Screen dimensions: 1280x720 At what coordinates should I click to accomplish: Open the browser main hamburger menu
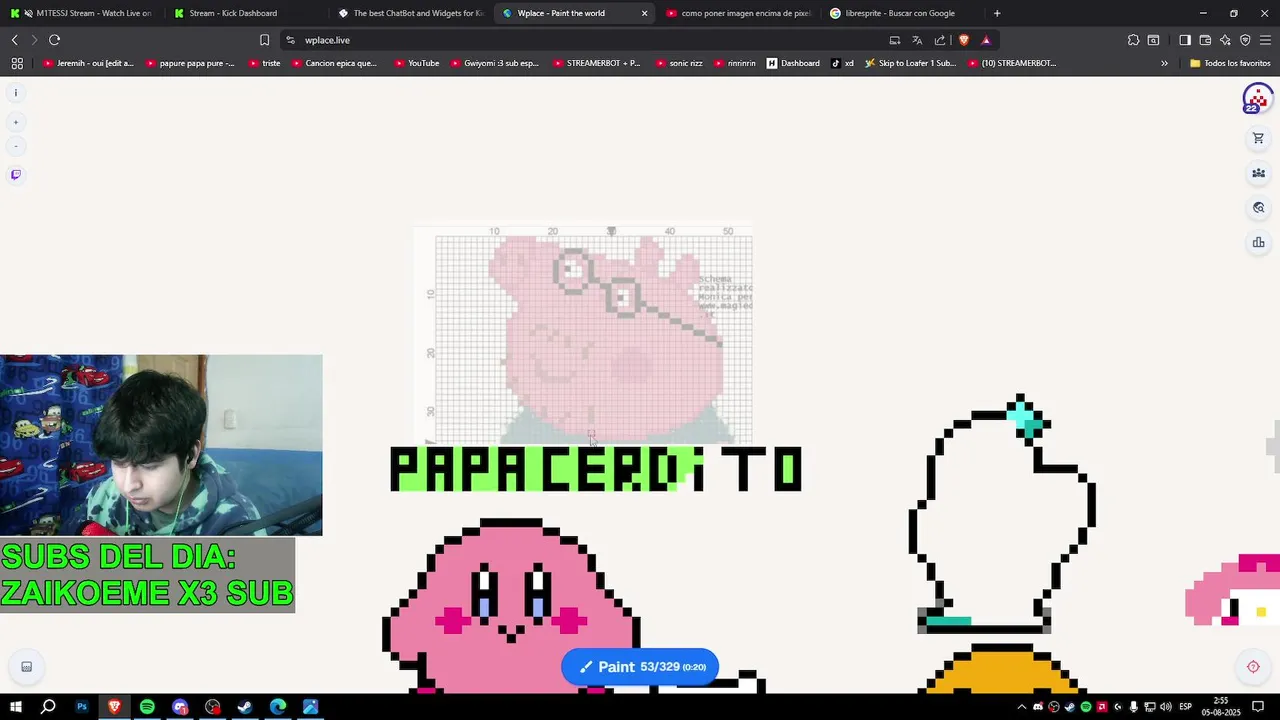point(1265,40)
